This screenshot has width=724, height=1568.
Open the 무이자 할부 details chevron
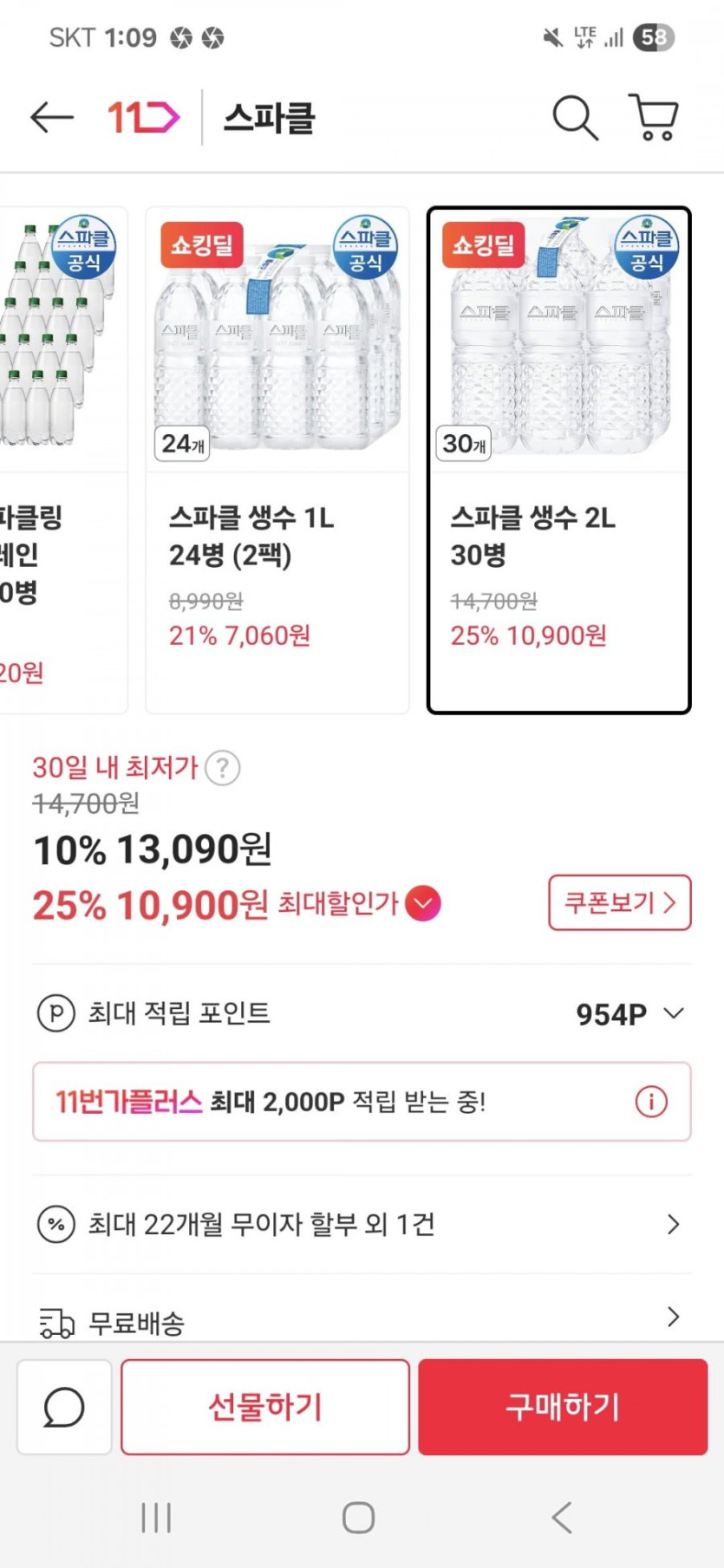(x=673, y=1224)
